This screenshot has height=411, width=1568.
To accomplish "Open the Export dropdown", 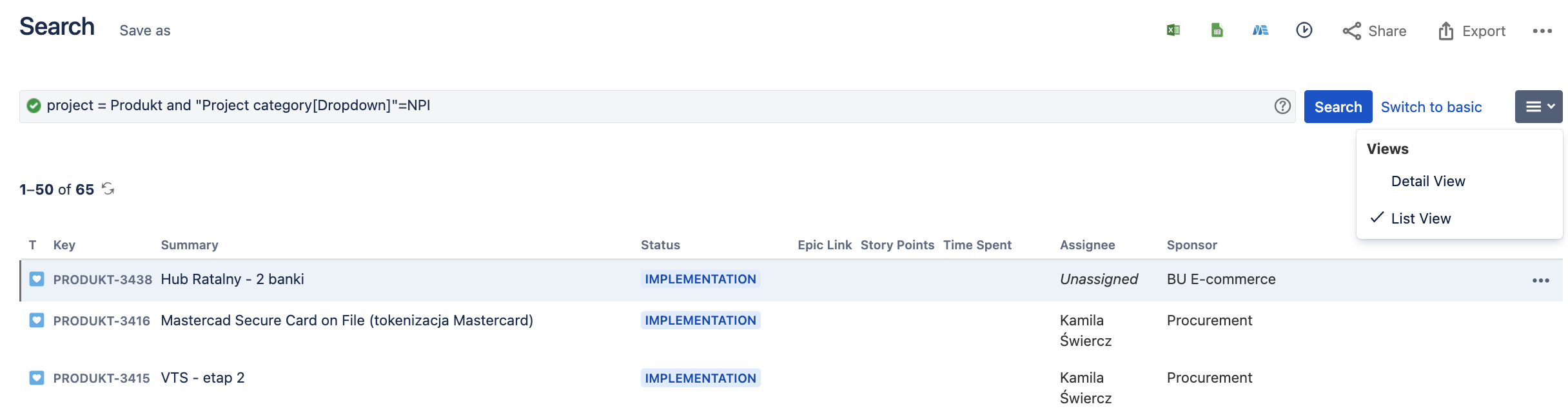I will (x=1472, y=31).
